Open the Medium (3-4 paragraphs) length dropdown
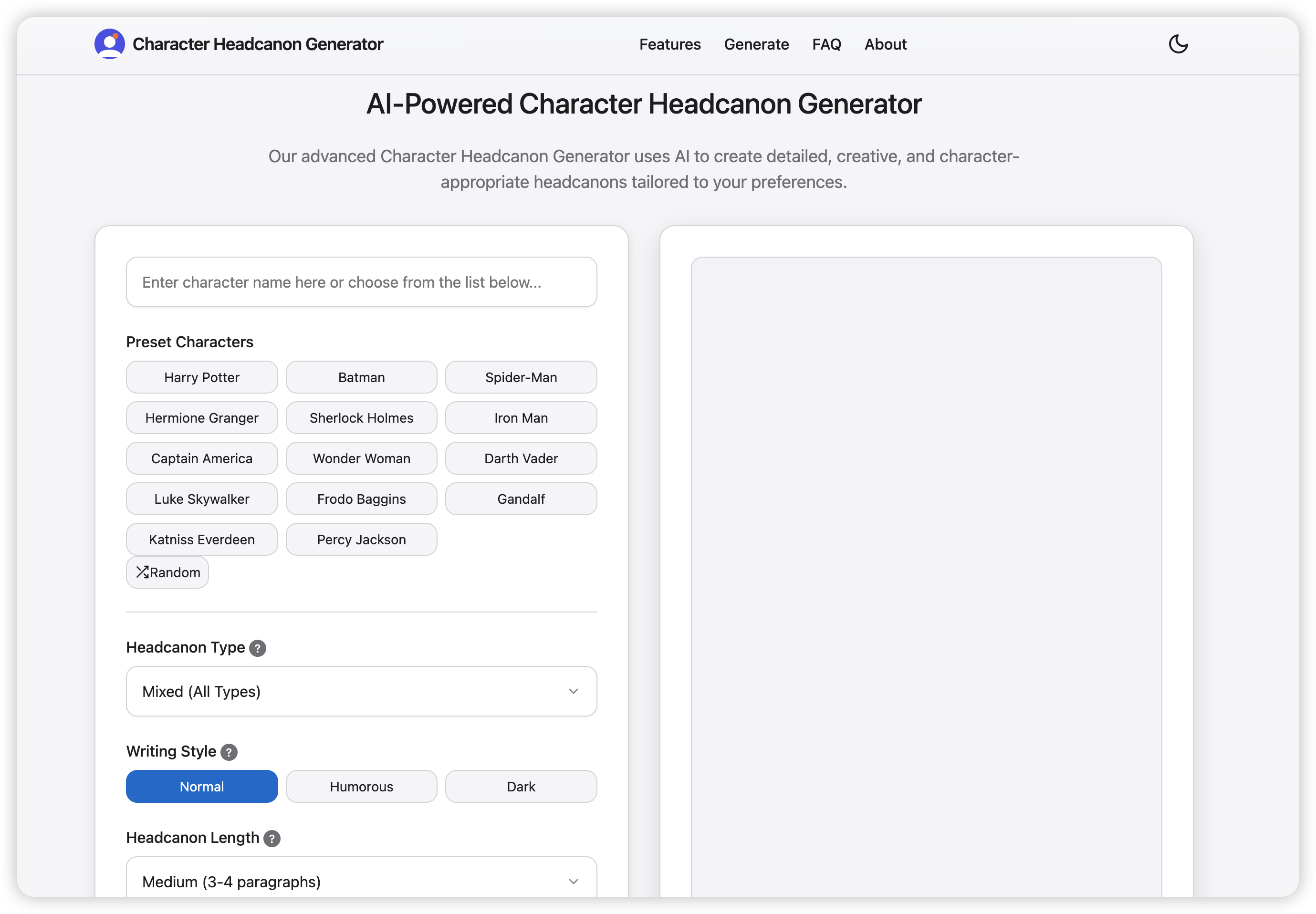 pyautogui.click(x=361, y=882)
